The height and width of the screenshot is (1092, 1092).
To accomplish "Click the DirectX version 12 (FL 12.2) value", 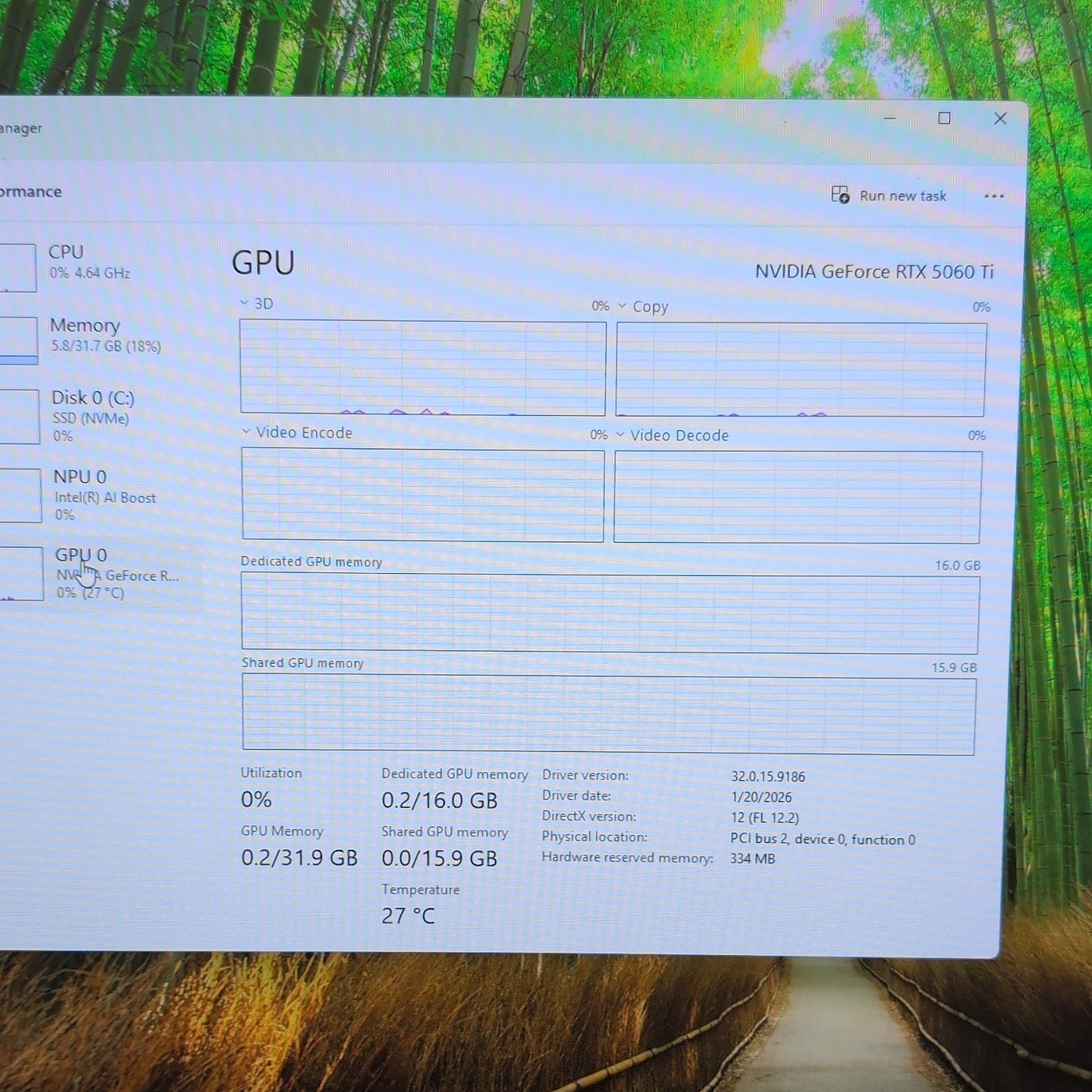I will point(765,818).
